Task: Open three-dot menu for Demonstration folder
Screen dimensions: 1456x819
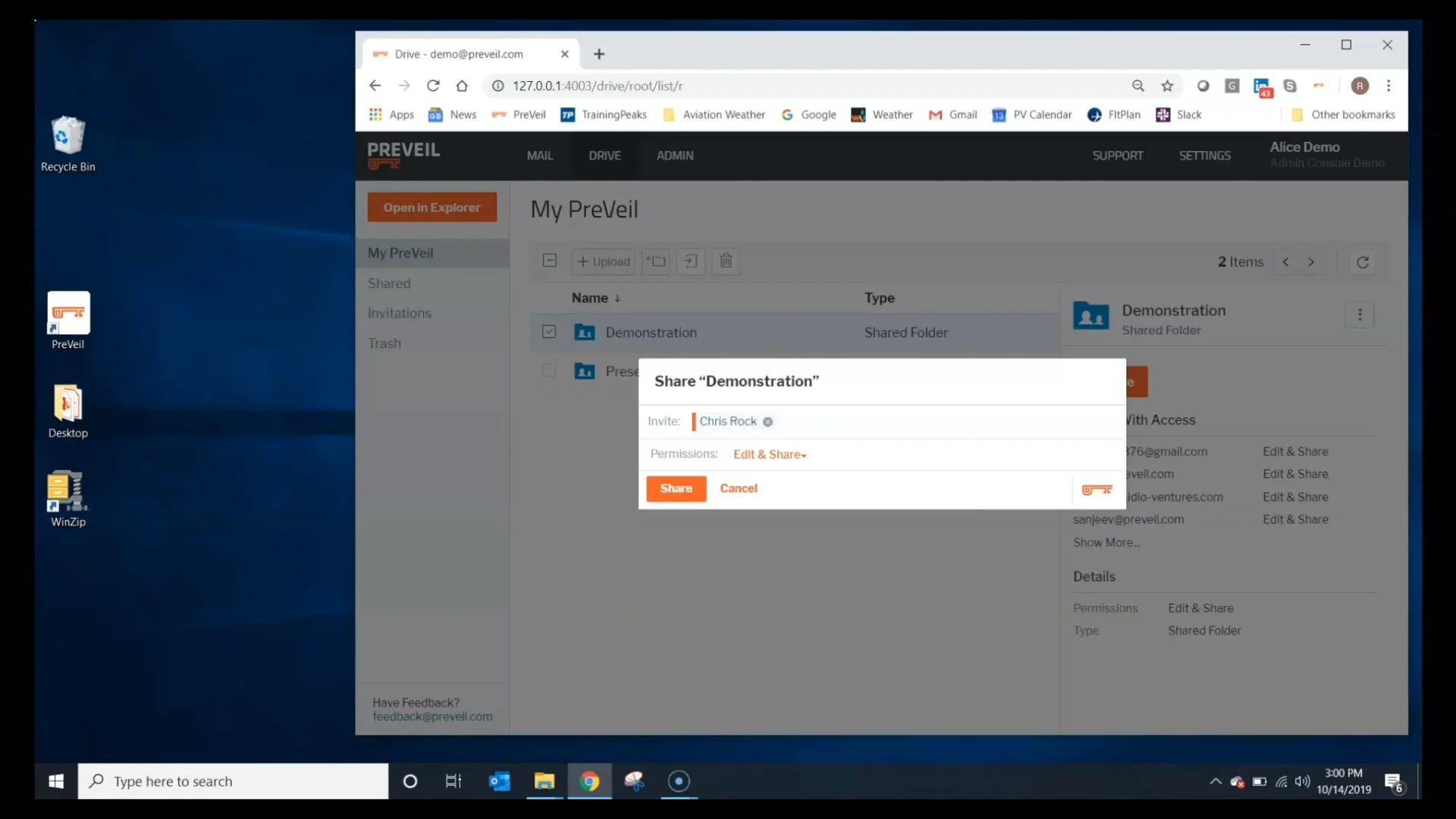Action: (x=1360, y=315)
